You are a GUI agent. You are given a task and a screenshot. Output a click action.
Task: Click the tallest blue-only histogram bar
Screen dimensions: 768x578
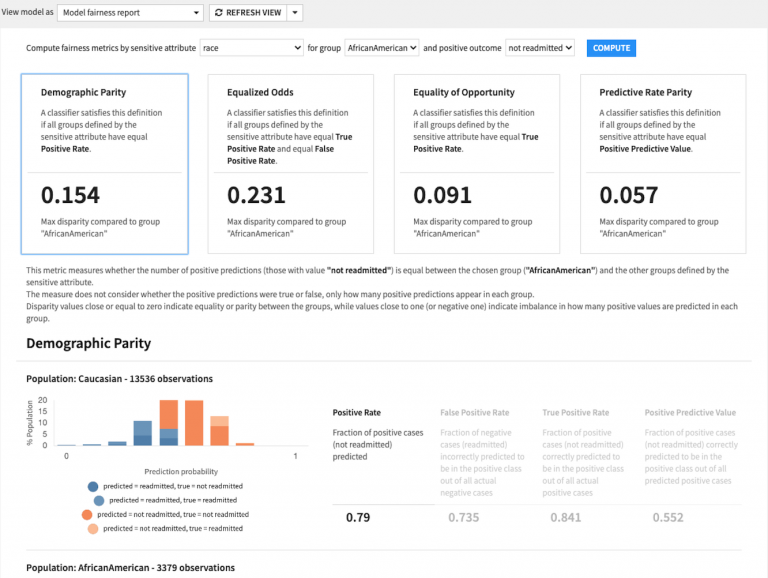(143, 434)
